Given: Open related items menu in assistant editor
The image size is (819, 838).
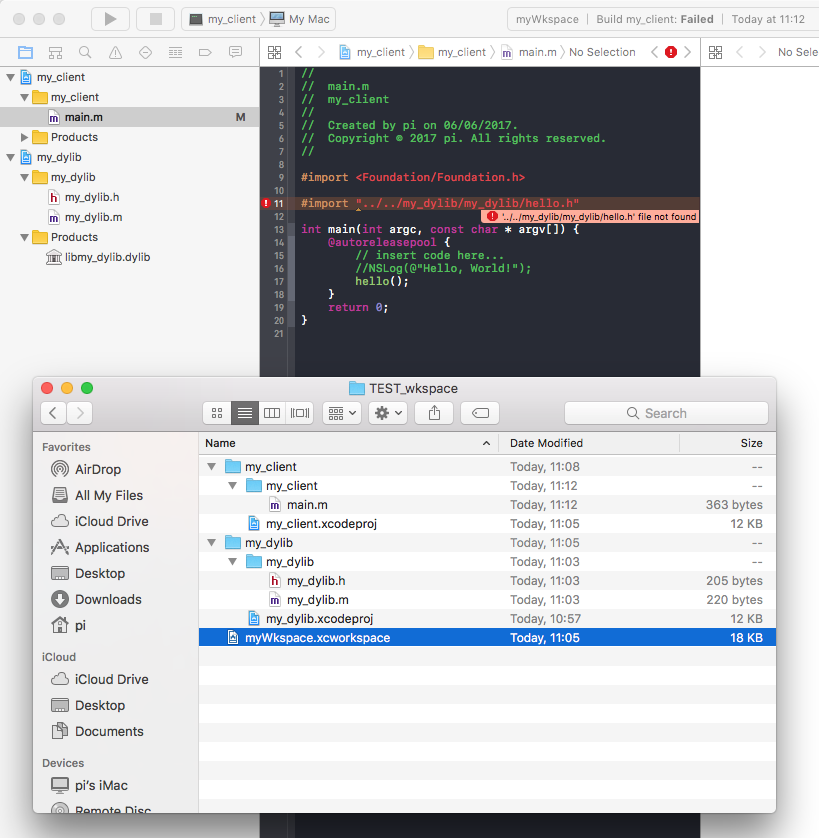Looking at the screenshot, I should (x=715, y=52).
